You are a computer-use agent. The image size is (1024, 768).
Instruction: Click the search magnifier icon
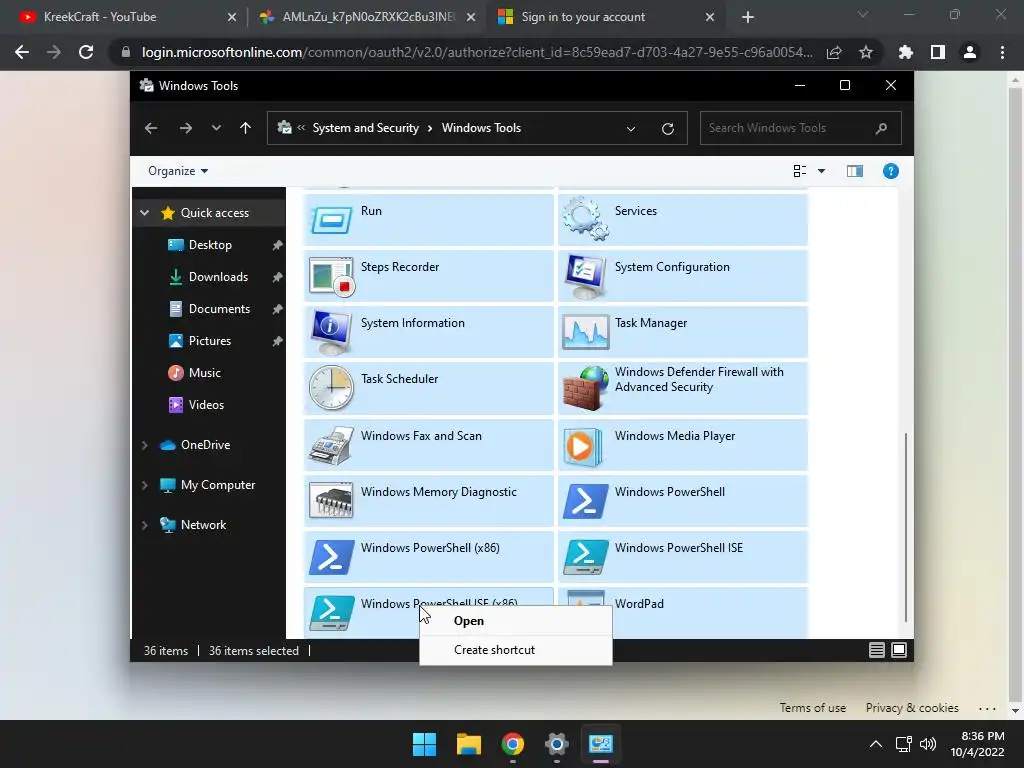coord(881,128)
